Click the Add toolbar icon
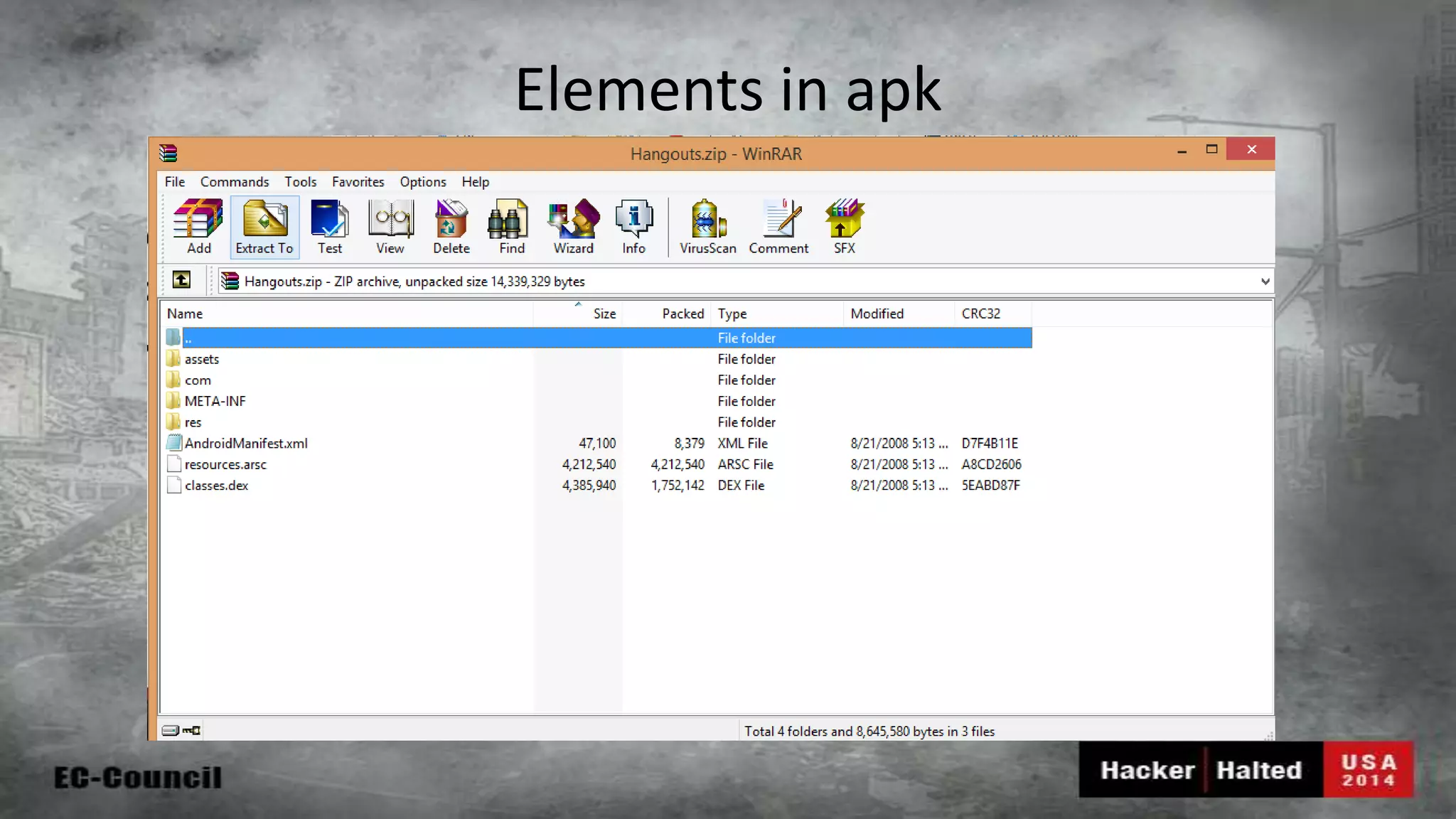Viewport: 1456px width, 819px height. [x=198, y=226]
